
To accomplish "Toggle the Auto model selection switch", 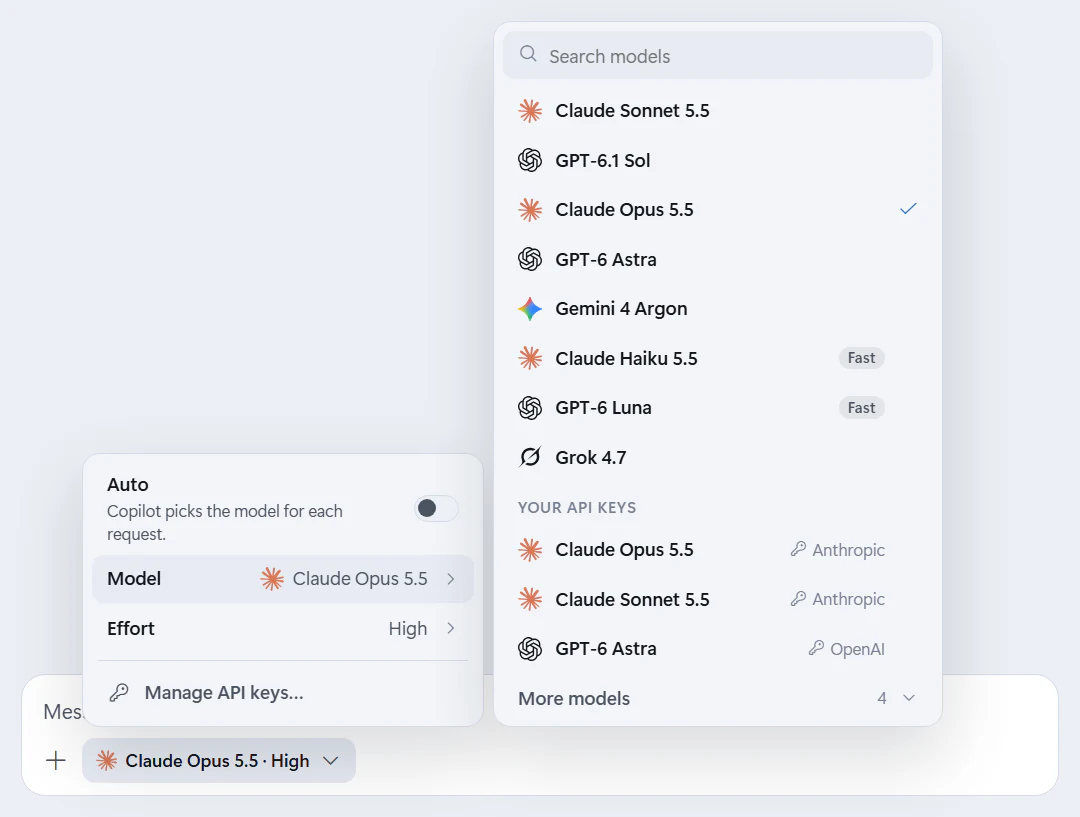I will pyautogui.click(x=436, y=508).
